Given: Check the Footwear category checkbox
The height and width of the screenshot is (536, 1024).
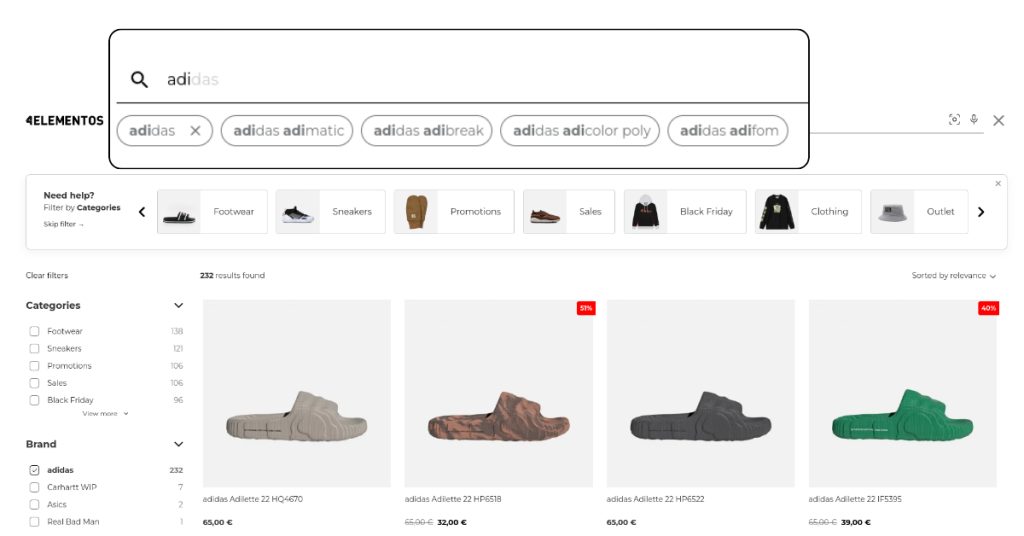Looking at the screenshot, I should (x=34, y=331).
